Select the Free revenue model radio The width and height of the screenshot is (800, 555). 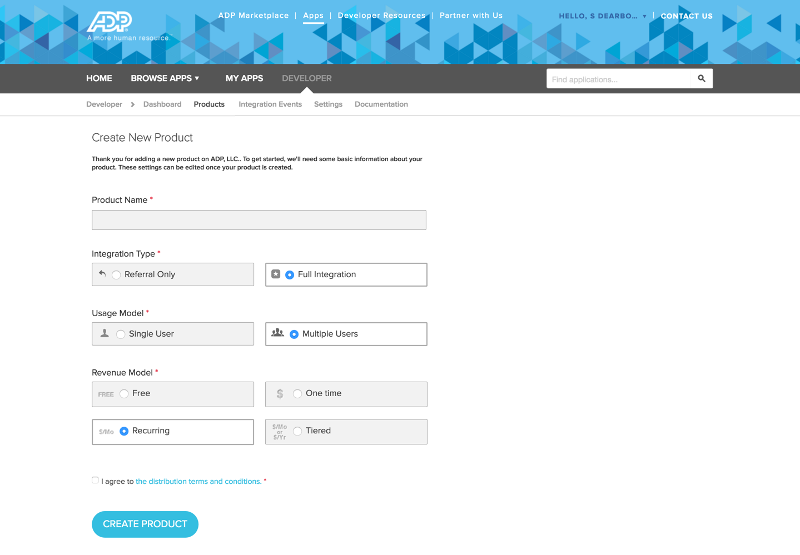[x=124, y=394]
